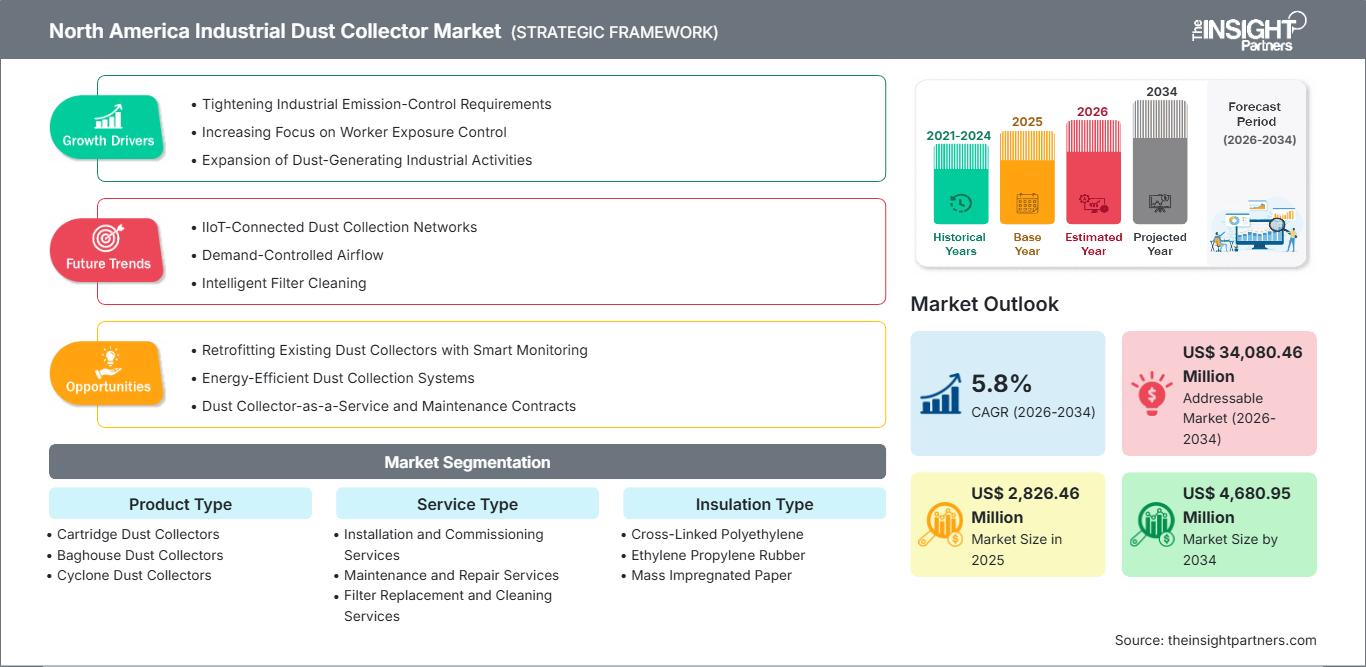The image size is (1366, 667).
Task: Click 'Ethylene Propylene Rubber' item
Action: point(718,555)
